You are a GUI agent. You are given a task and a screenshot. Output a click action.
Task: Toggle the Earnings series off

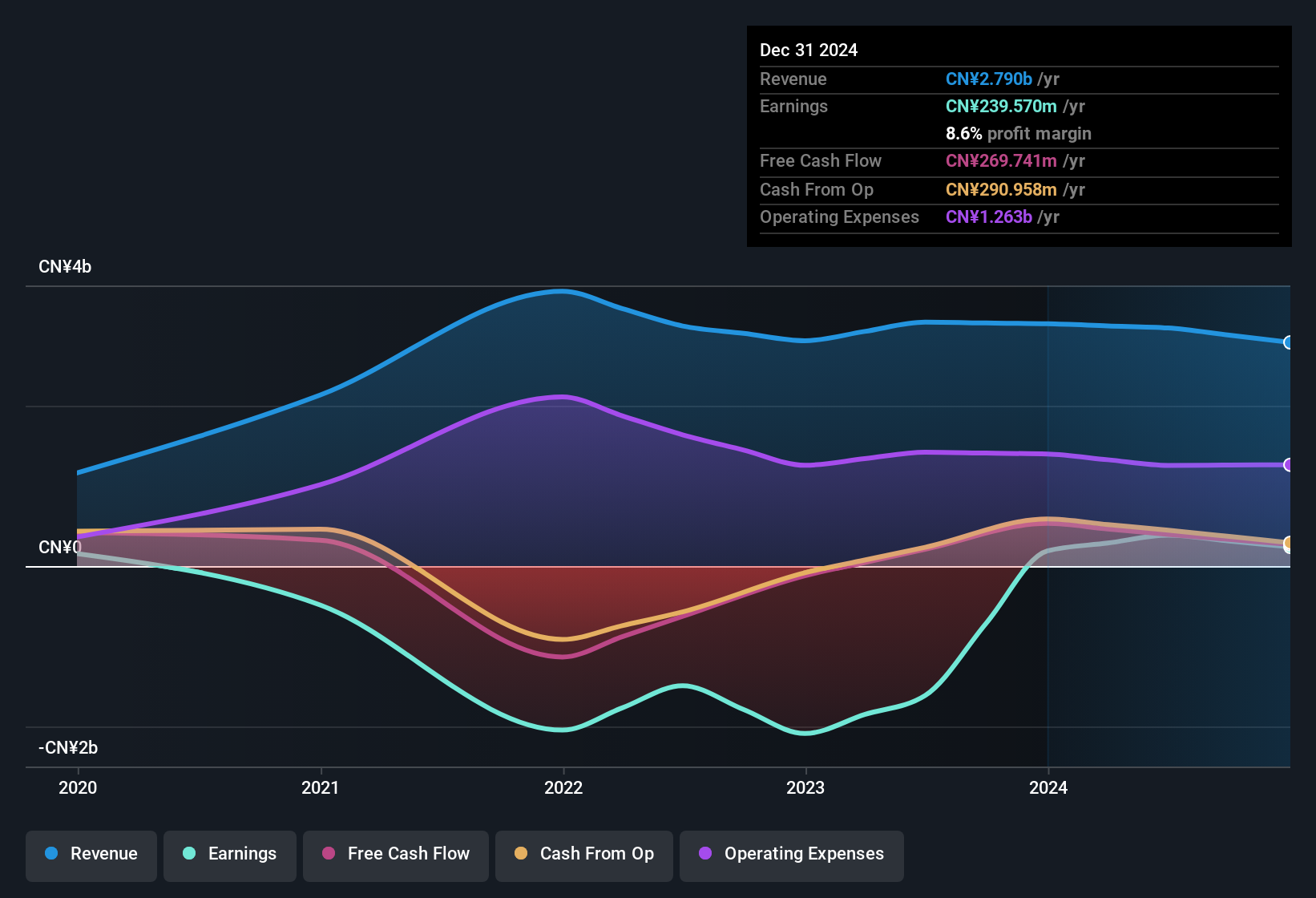pos(230,855)
